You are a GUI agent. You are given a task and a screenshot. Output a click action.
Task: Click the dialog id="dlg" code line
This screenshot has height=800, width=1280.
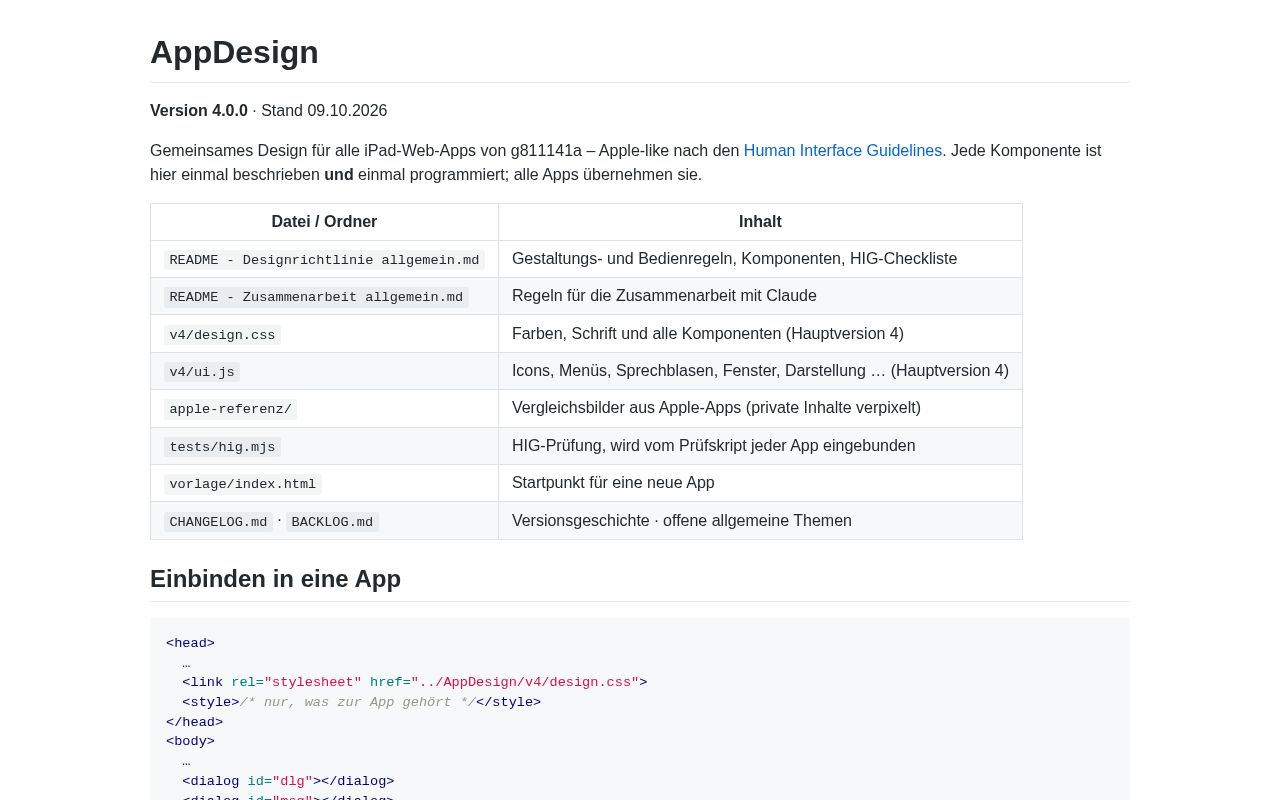pyautogui.click(x=288, y=782)
